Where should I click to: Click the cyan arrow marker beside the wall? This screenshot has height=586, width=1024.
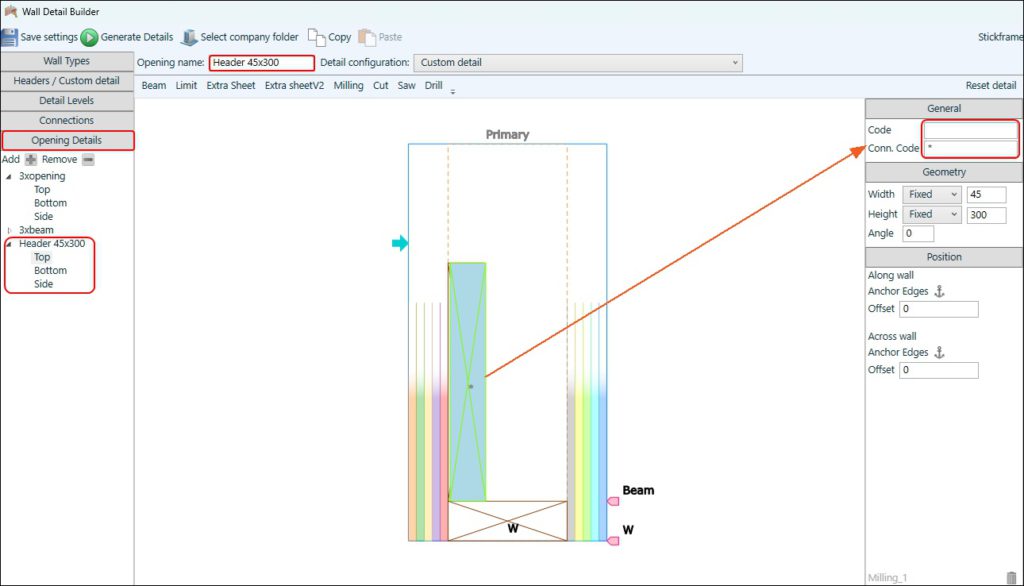click(400, 243)
